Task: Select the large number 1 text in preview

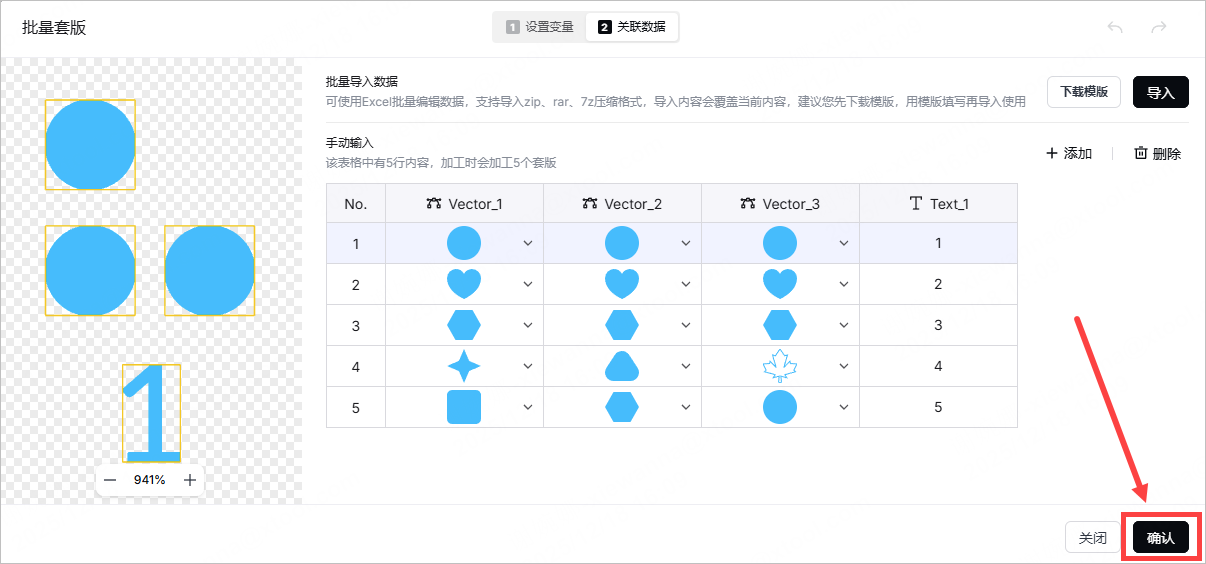Action: [151, 412]
